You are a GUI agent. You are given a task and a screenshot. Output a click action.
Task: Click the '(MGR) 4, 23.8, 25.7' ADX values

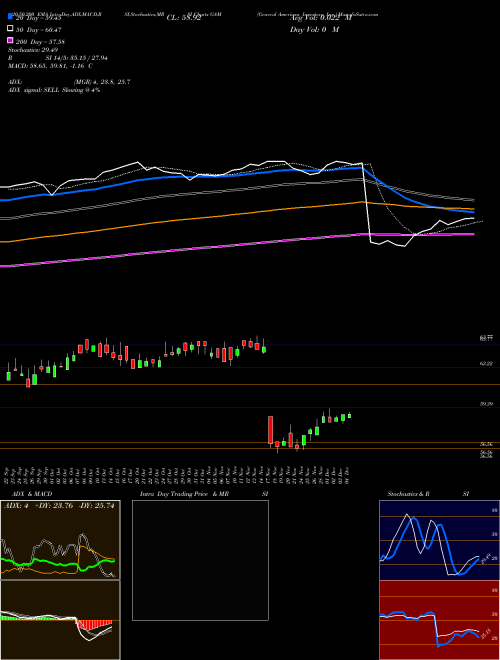click(x=102, y=82)
